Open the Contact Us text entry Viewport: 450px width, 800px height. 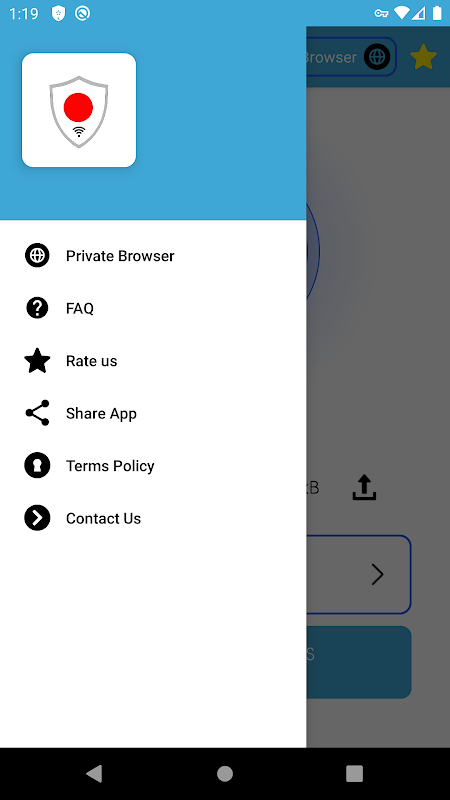(x=103, y=518)
